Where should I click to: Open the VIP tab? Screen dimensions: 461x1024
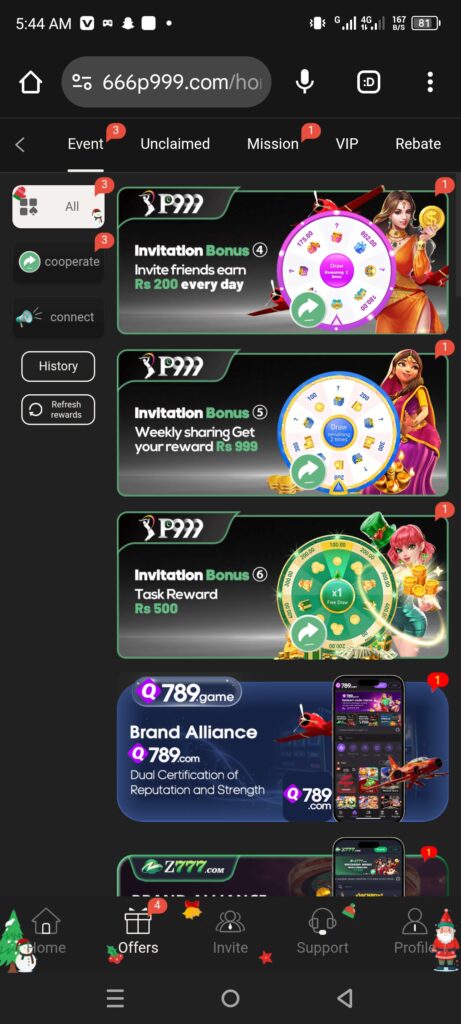(347, 144)
